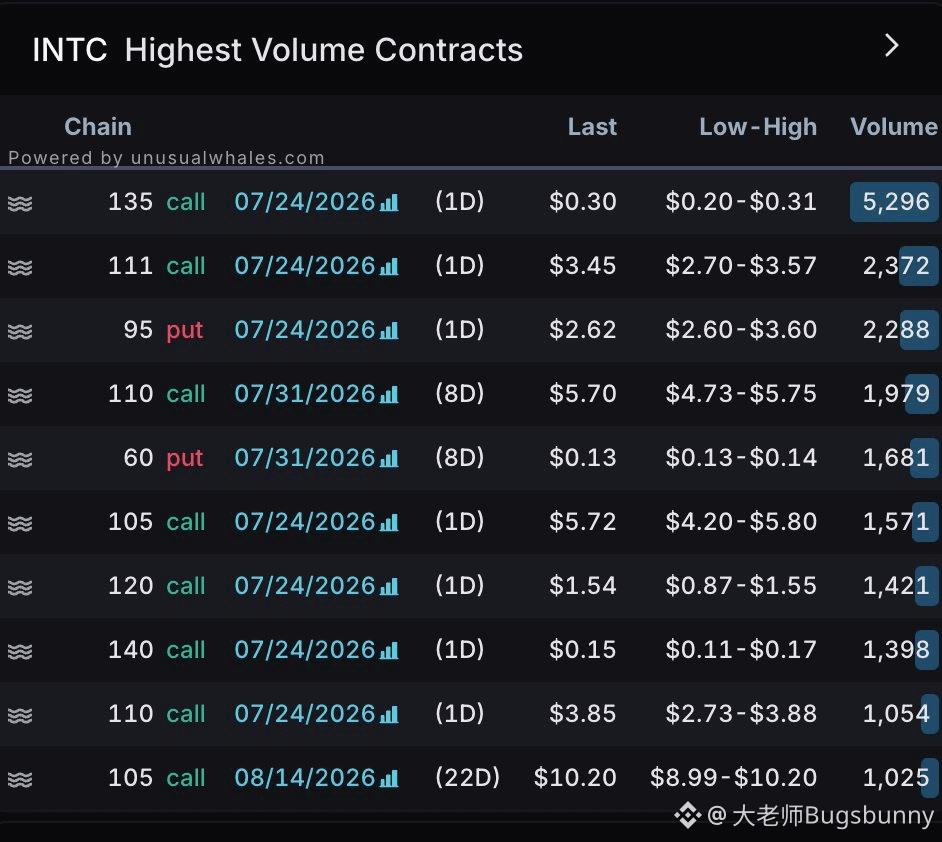Click the whale flow icon beside 140 call
942x842 pixels.
pos(20,652)
